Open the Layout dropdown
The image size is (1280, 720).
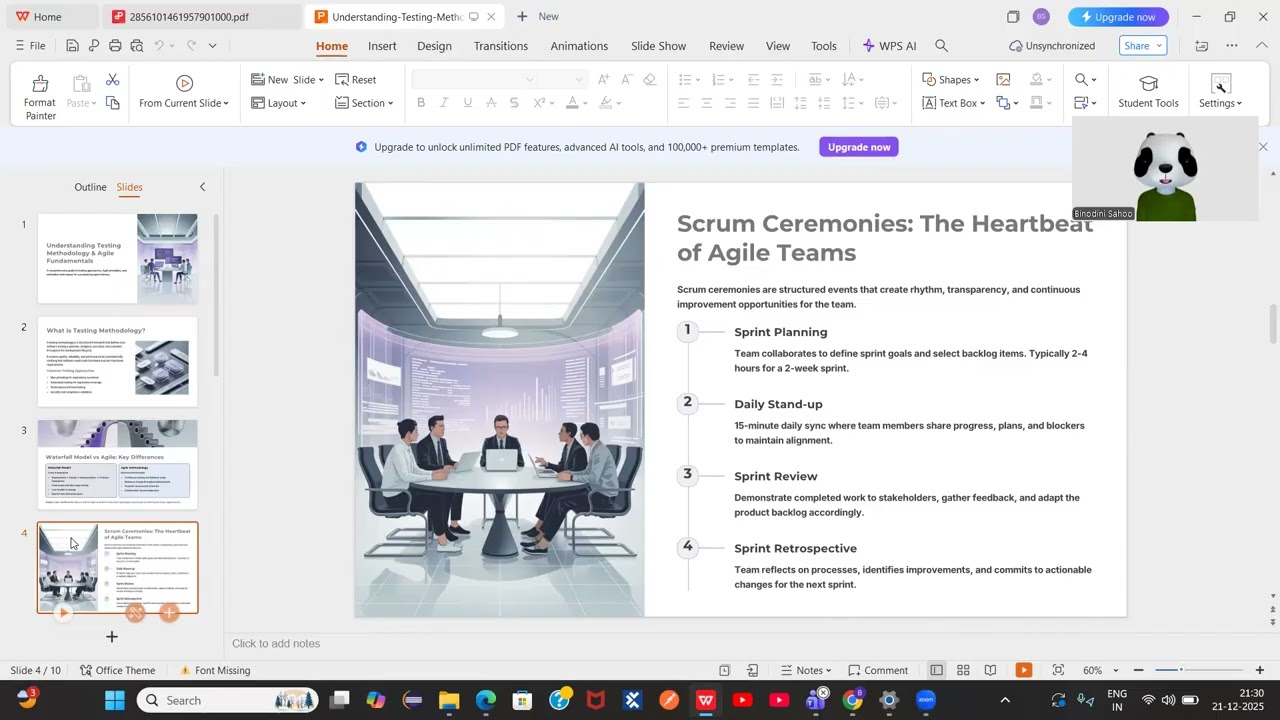tap(278, 103)
